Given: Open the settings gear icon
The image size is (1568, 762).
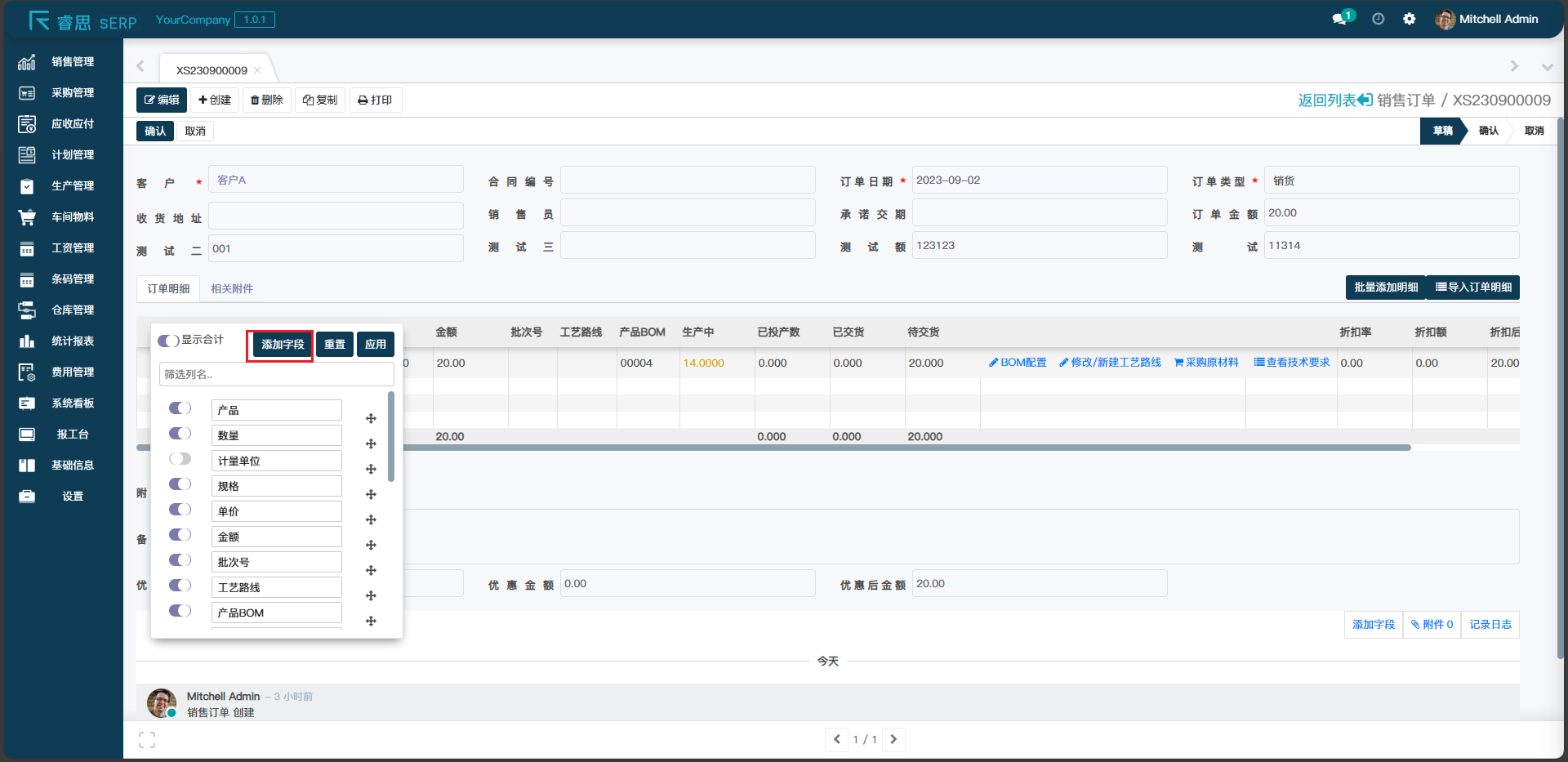Looking at the screenshot, I should click(x=1409, y=19).
